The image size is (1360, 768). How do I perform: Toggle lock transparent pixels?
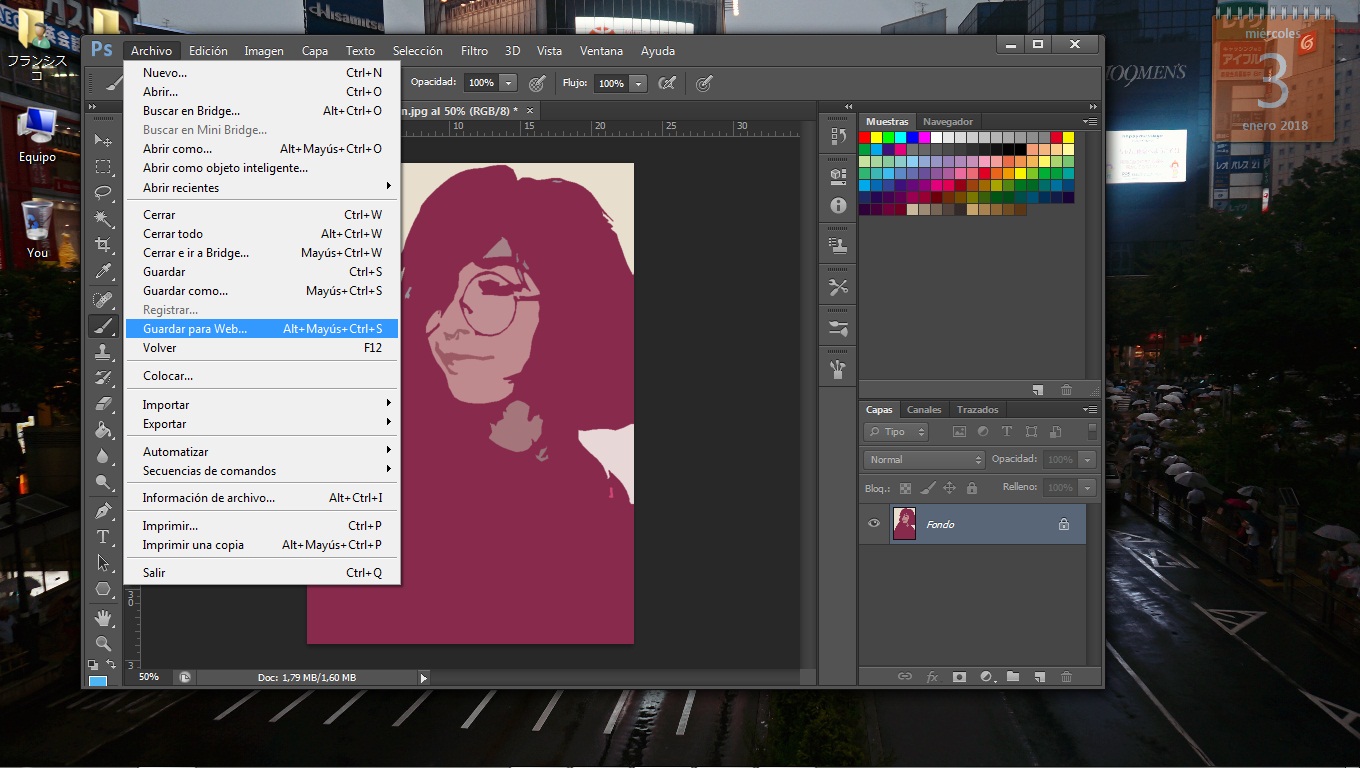pyautogui.click(x=905, y=488)
